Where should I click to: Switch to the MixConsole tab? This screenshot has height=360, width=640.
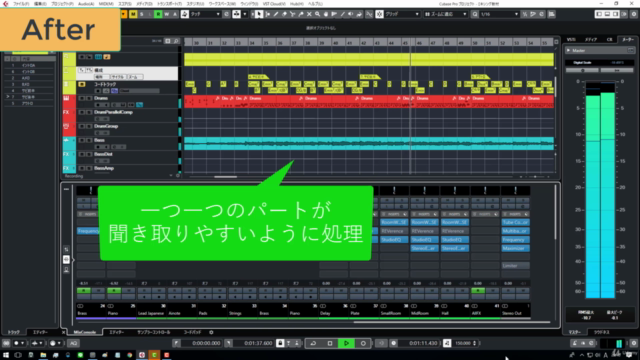[x=85, y=332]
